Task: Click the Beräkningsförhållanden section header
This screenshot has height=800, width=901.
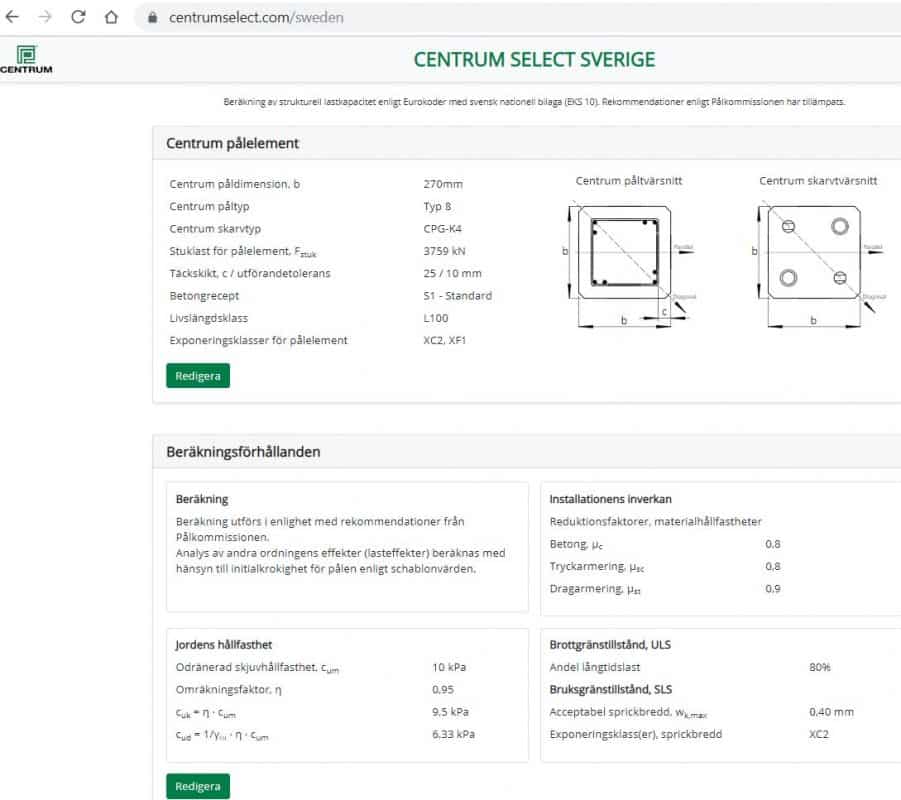Action: (243, 452)
